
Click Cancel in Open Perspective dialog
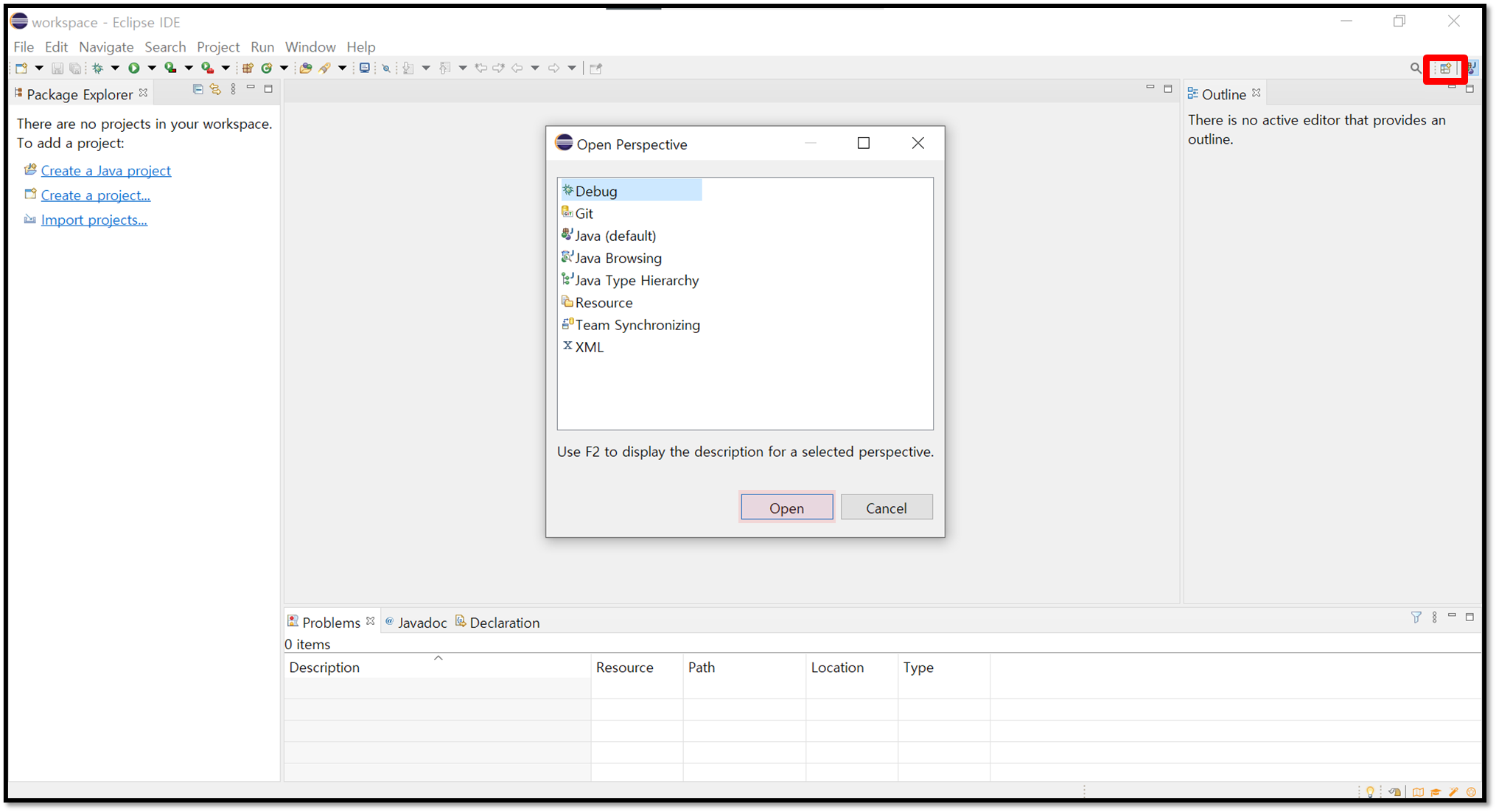[x=886, y=508]
